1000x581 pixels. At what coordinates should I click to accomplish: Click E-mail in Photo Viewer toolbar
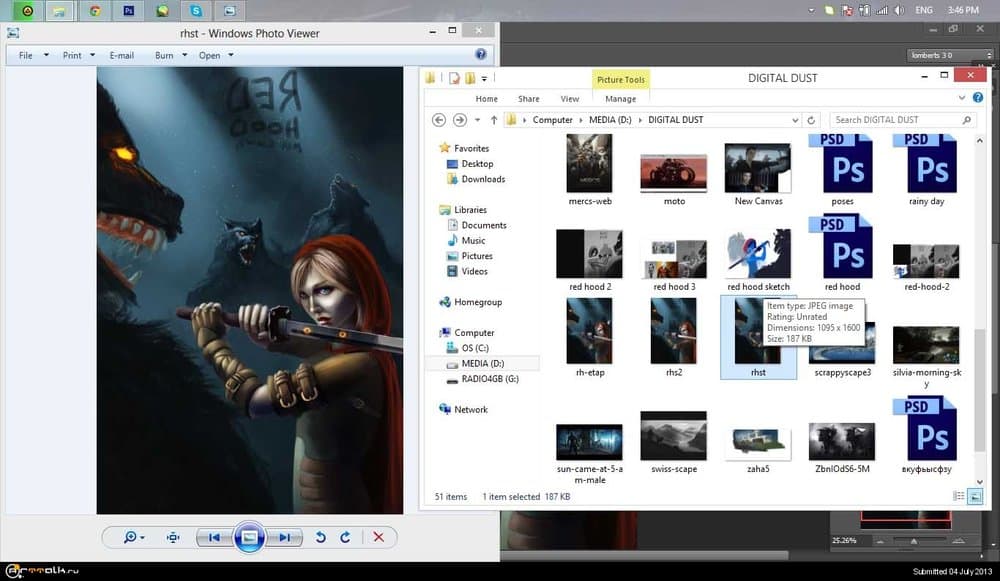point(121,55)
